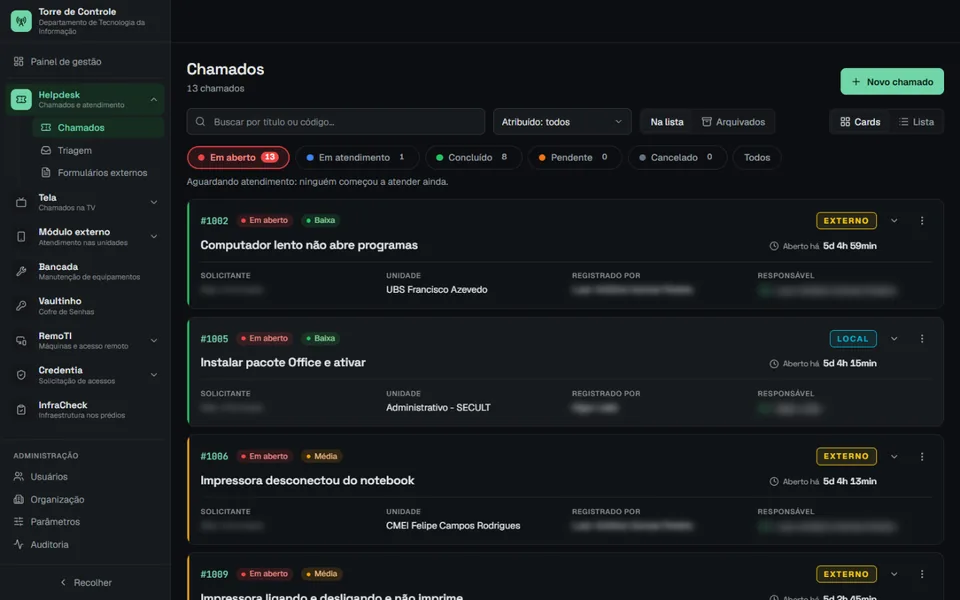Click the Auditoria activity icon
Viewport: 960px width, 600px height.
click(x=18, y=544)
